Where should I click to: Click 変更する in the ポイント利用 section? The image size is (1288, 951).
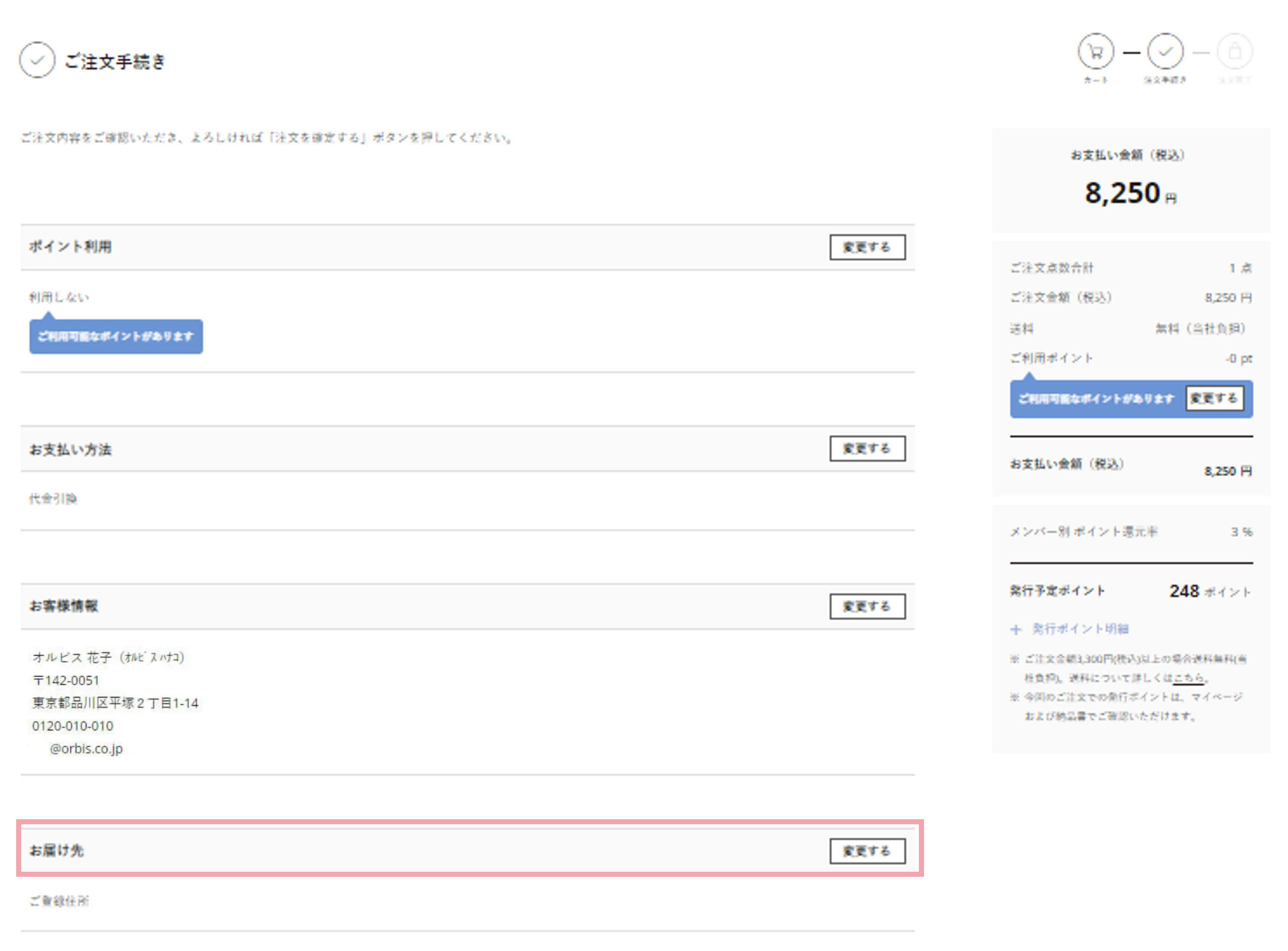click(868, 247)
